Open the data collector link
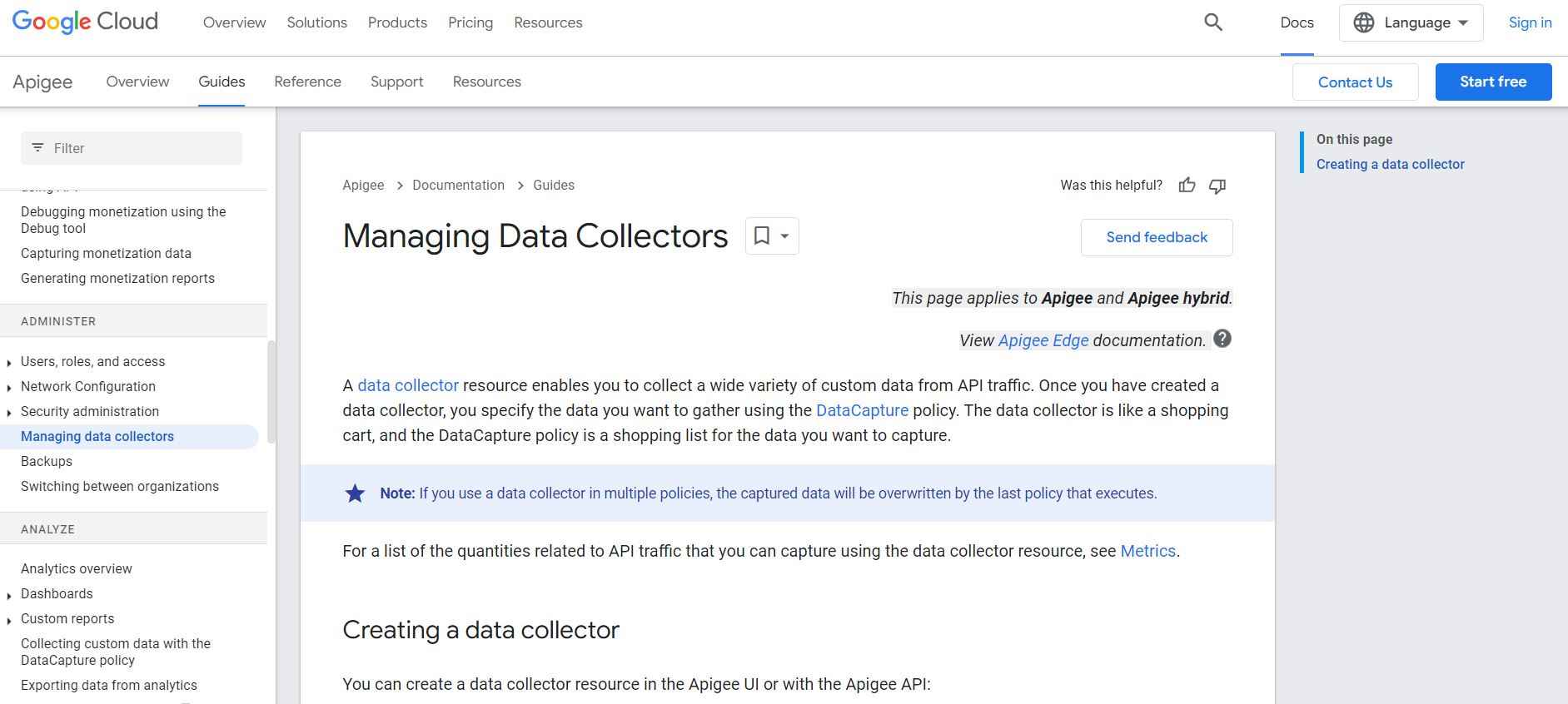The height and width of the screenshot is (704, 1568). (408, 385)
